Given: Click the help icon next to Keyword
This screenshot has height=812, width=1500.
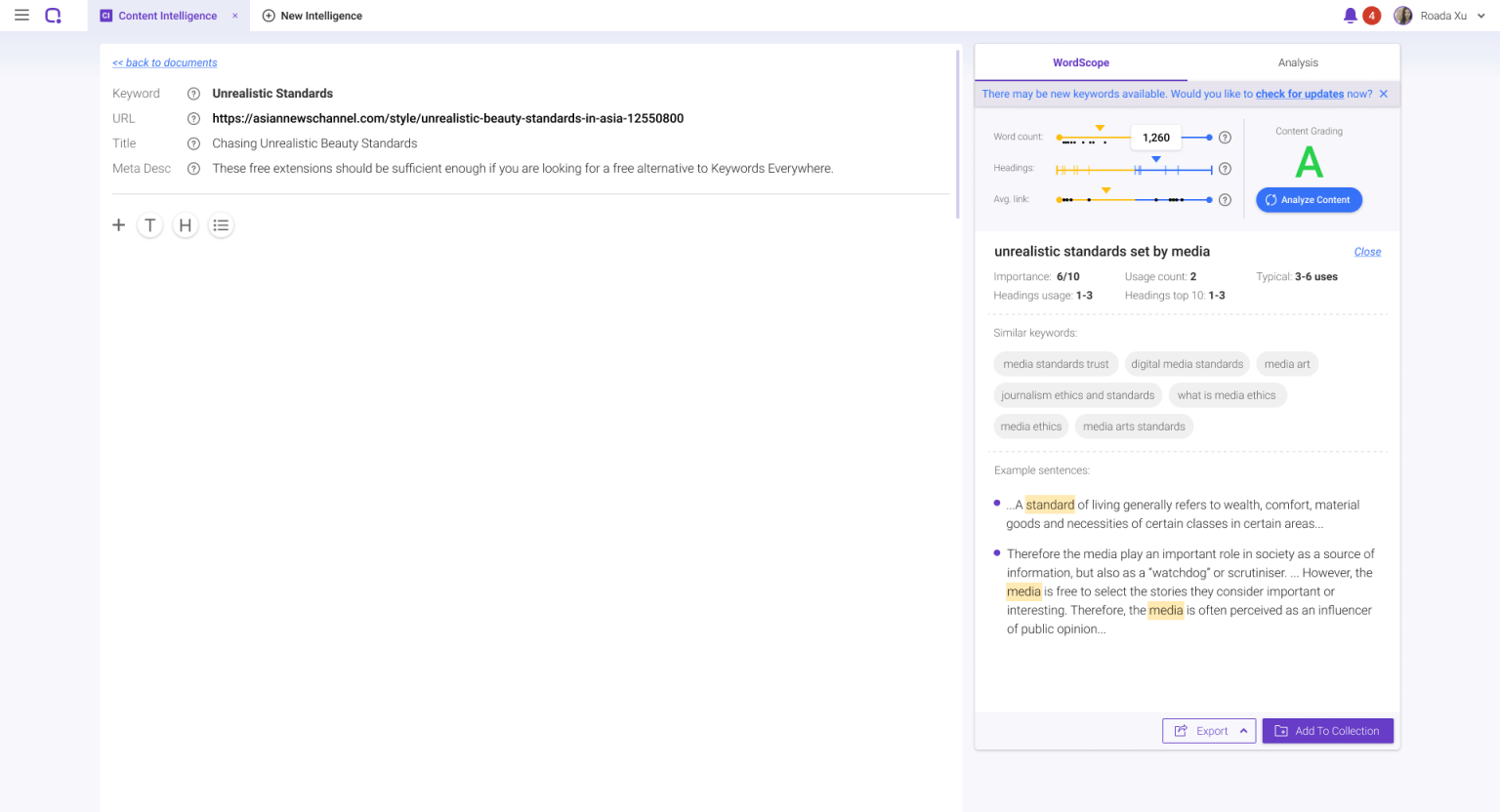Looking at the screenshot, I should point(193,94).
